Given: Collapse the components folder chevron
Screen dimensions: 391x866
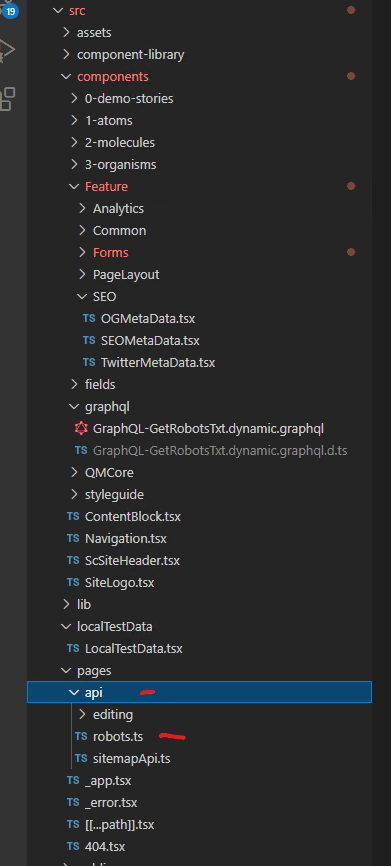Looking at the screenshot, I should click(x=66, y=77).
